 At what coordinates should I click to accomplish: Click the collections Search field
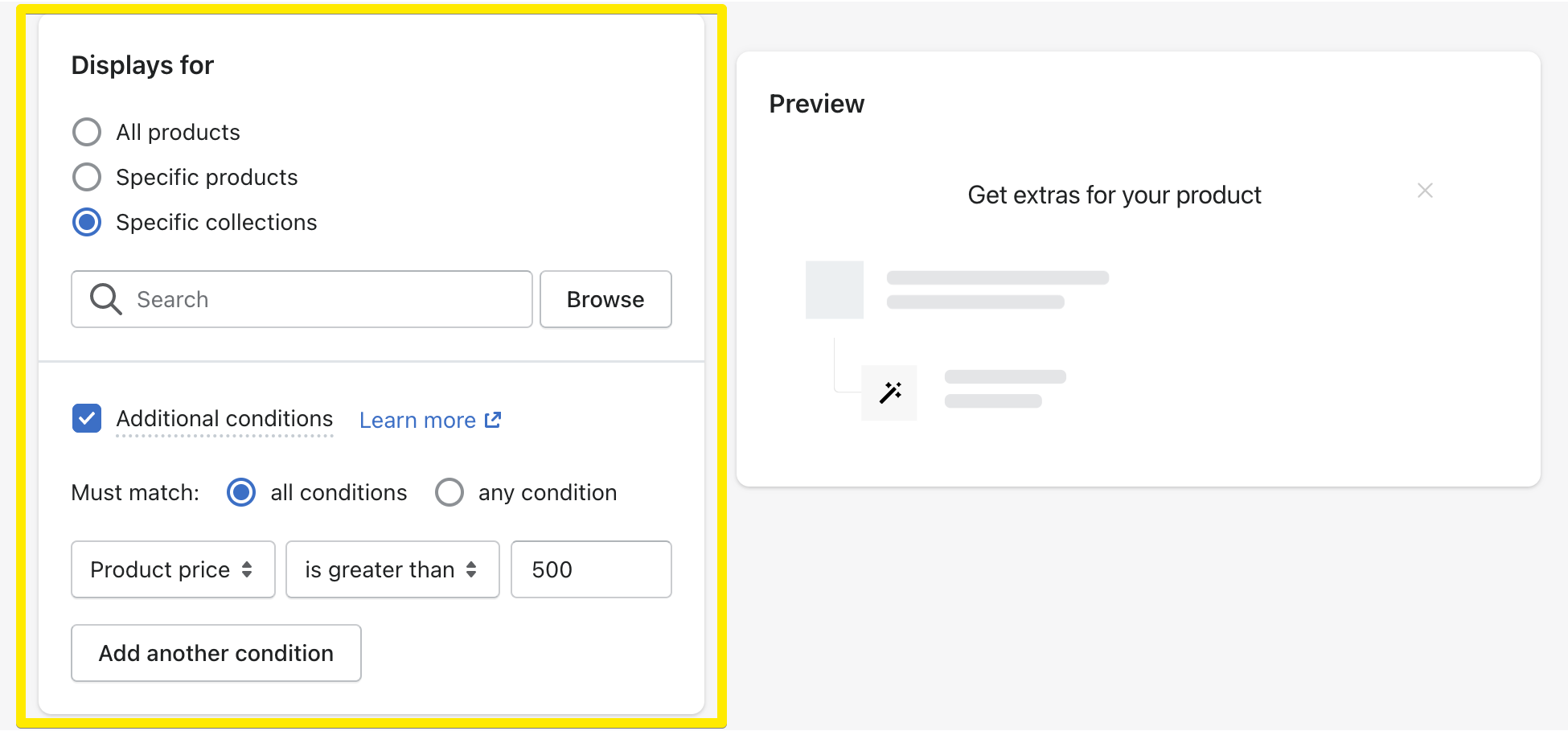click(302, 299)
